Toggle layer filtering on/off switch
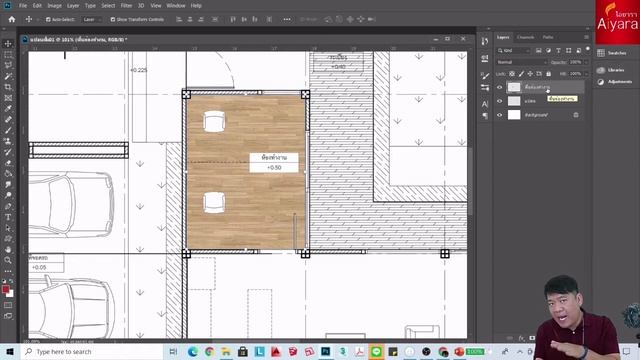Viewport: 640px width, 360px height. click(x=588, y=49)
